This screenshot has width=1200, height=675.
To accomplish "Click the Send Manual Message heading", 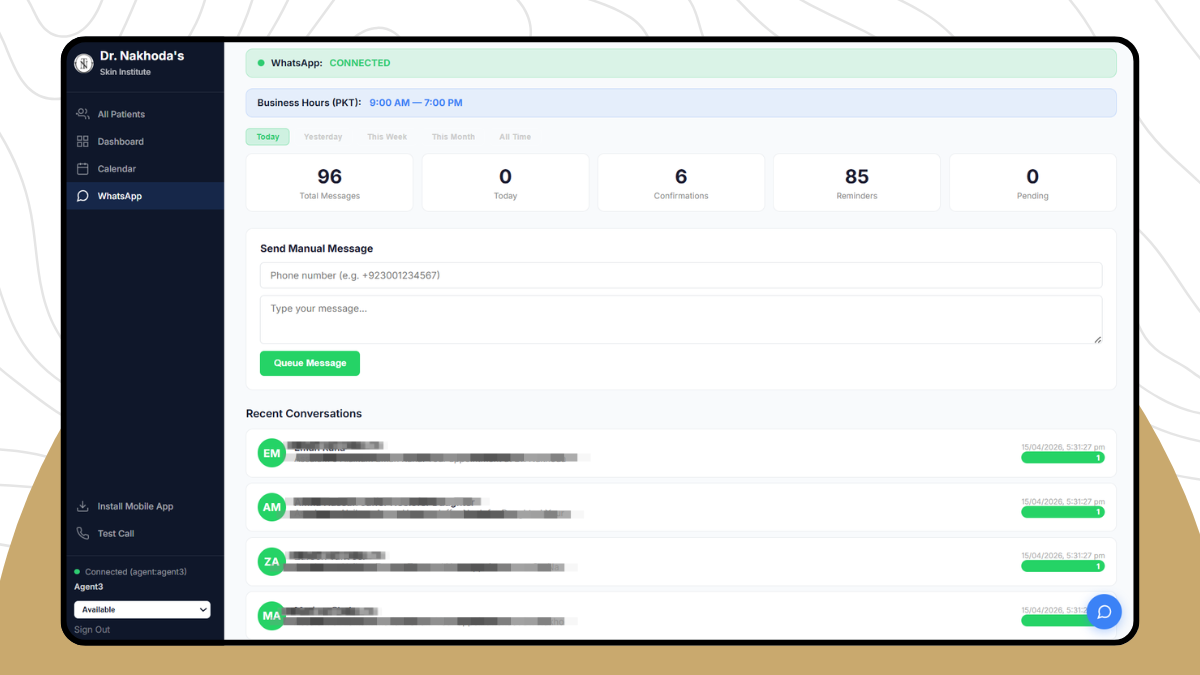I will tap(316, 249).
